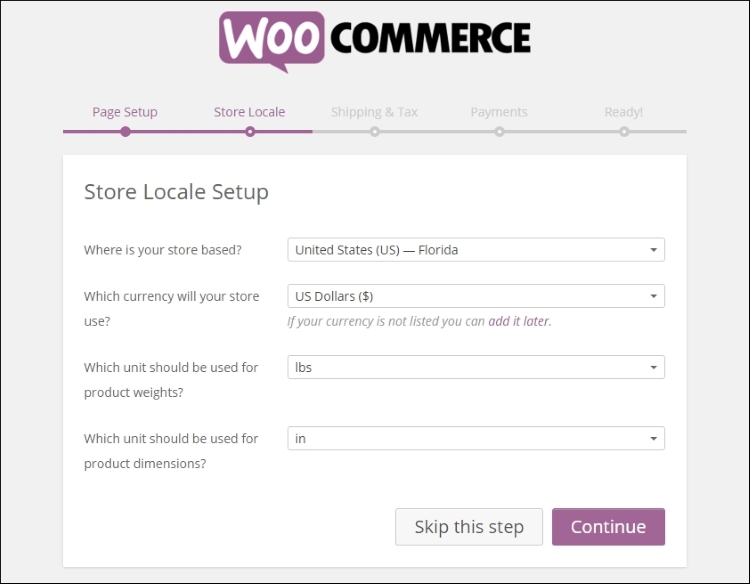
Task: Expand the product dimensions unit dropdown (in)
Action: click(475, 438)
